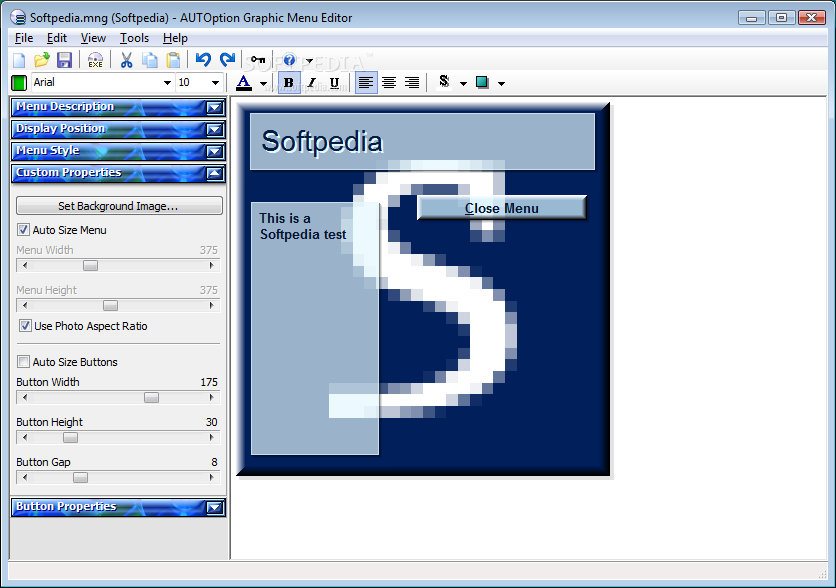Redo the last action
Screen dimensions: 836x588
point(228,60)
